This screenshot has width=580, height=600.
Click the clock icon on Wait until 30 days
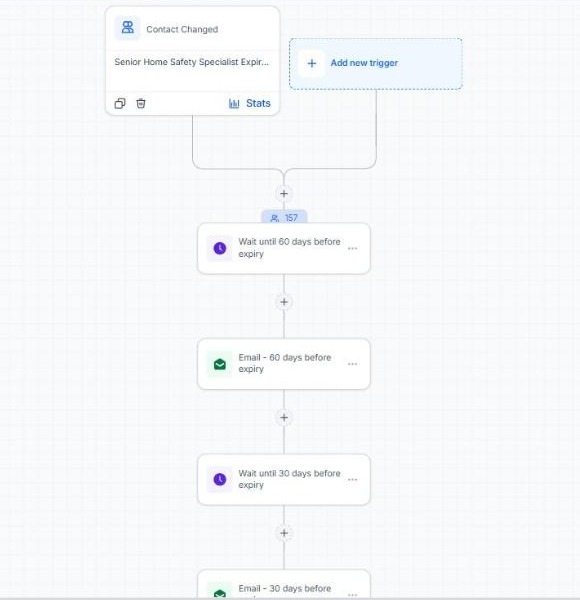(220, 479)
